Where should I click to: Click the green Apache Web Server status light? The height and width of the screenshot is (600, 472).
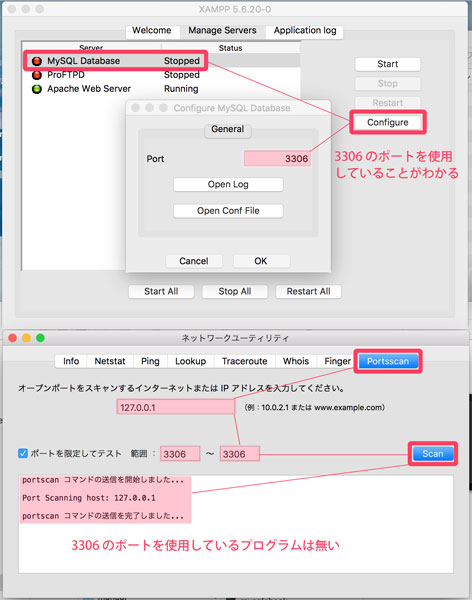click(x=37, y=89)
